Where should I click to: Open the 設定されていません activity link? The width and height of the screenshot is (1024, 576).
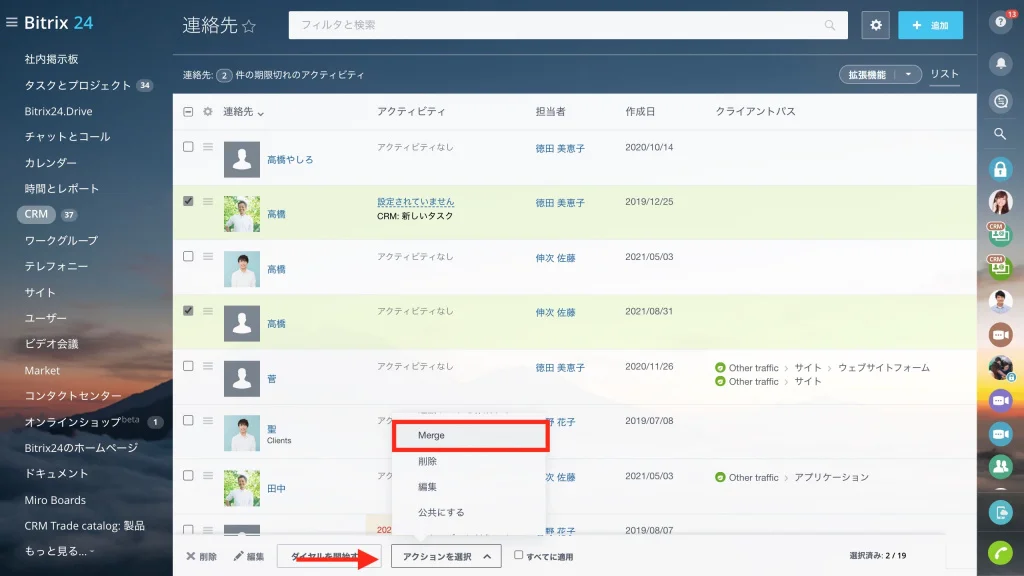coord(415,202)
